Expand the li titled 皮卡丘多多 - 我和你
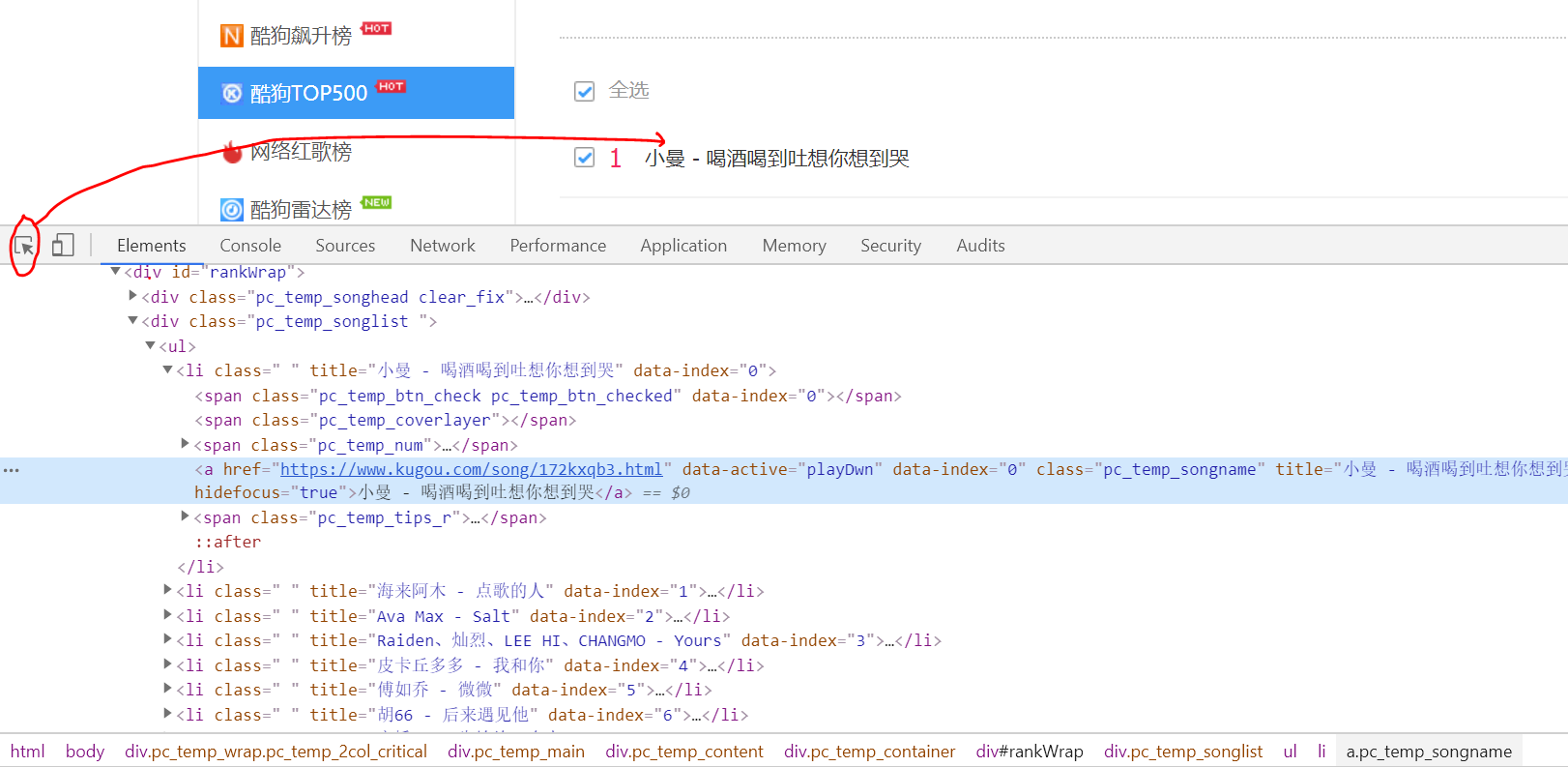This screenshot has width=1568, height=767. (x=168, y=664)
